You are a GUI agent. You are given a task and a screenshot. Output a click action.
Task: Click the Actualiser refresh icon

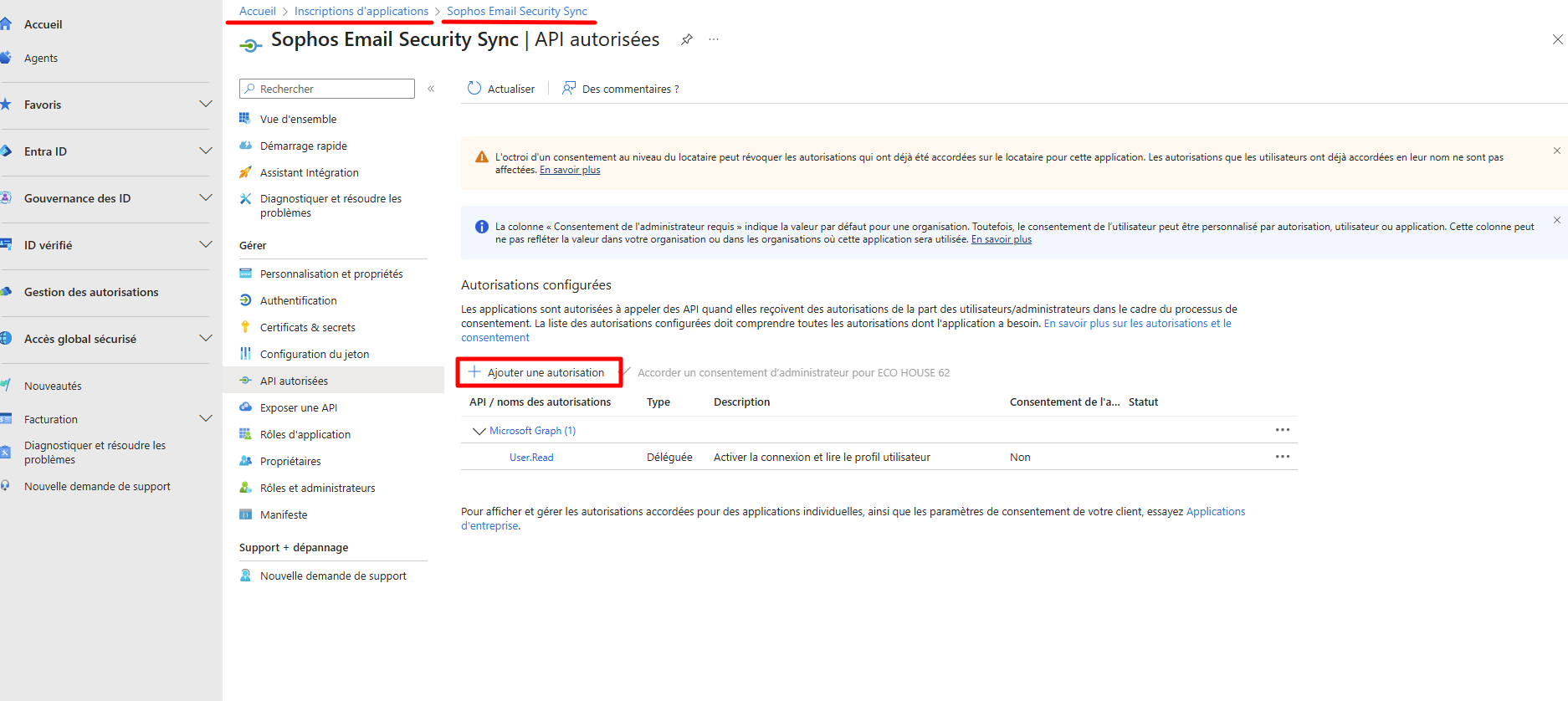click(x=474, y=89)
